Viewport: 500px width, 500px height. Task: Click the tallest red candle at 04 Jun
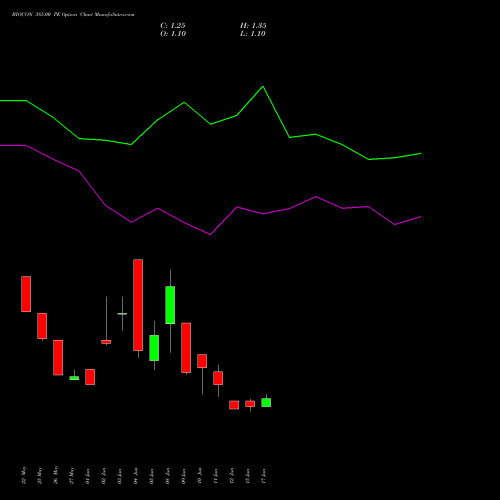click(x=138, y=305)
